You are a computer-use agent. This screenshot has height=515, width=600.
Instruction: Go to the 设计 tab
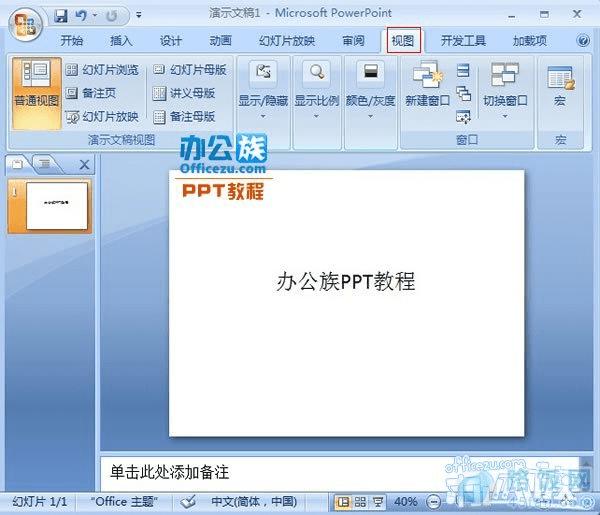point(171,41)
